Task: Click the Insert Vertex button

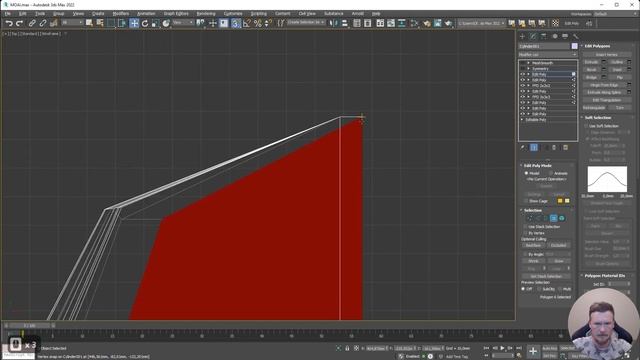Action: [x=607, y=55]
